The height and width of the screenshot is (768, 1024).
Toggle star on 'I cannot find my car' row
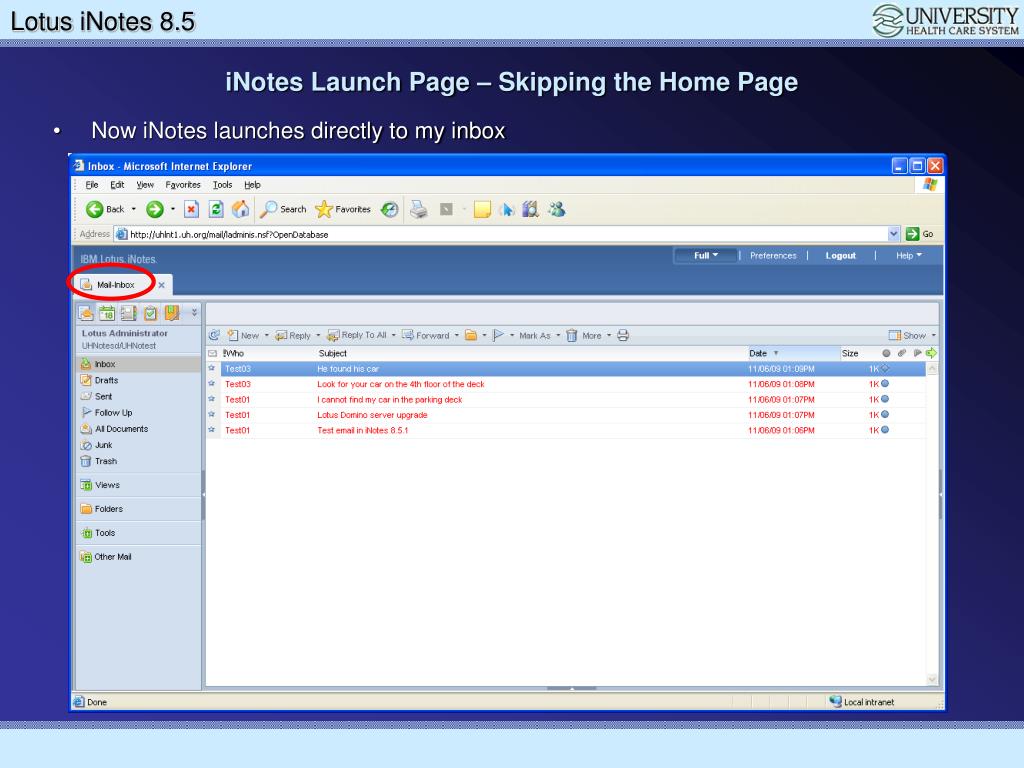[x=212, y=399]
